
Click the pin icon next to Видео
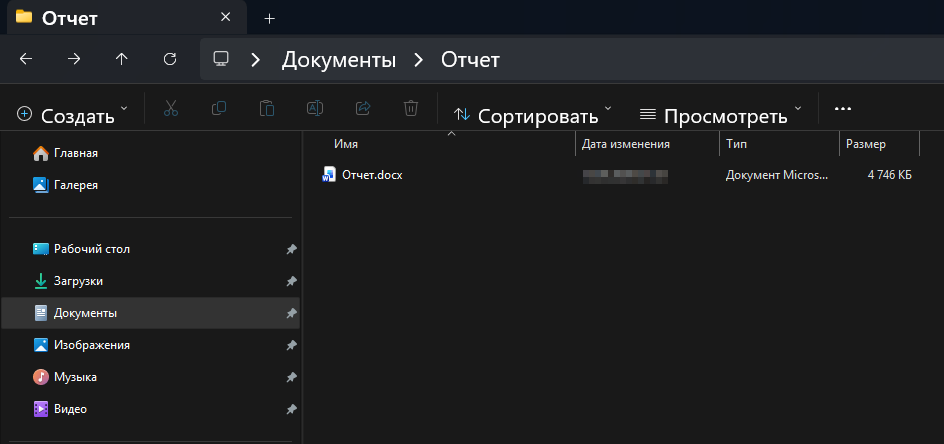(x=291, y=409)
